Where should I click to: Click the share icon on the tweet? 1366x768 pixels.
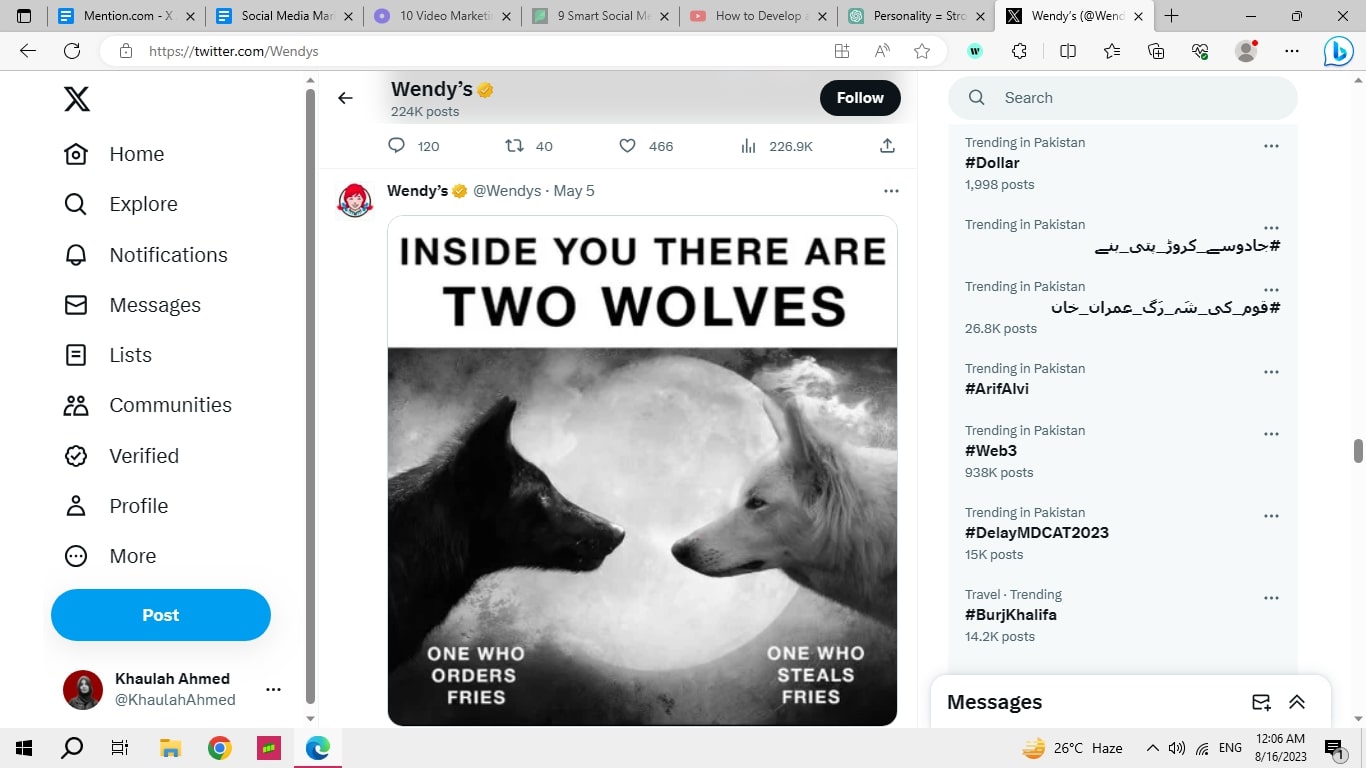(x=887, y=146)
